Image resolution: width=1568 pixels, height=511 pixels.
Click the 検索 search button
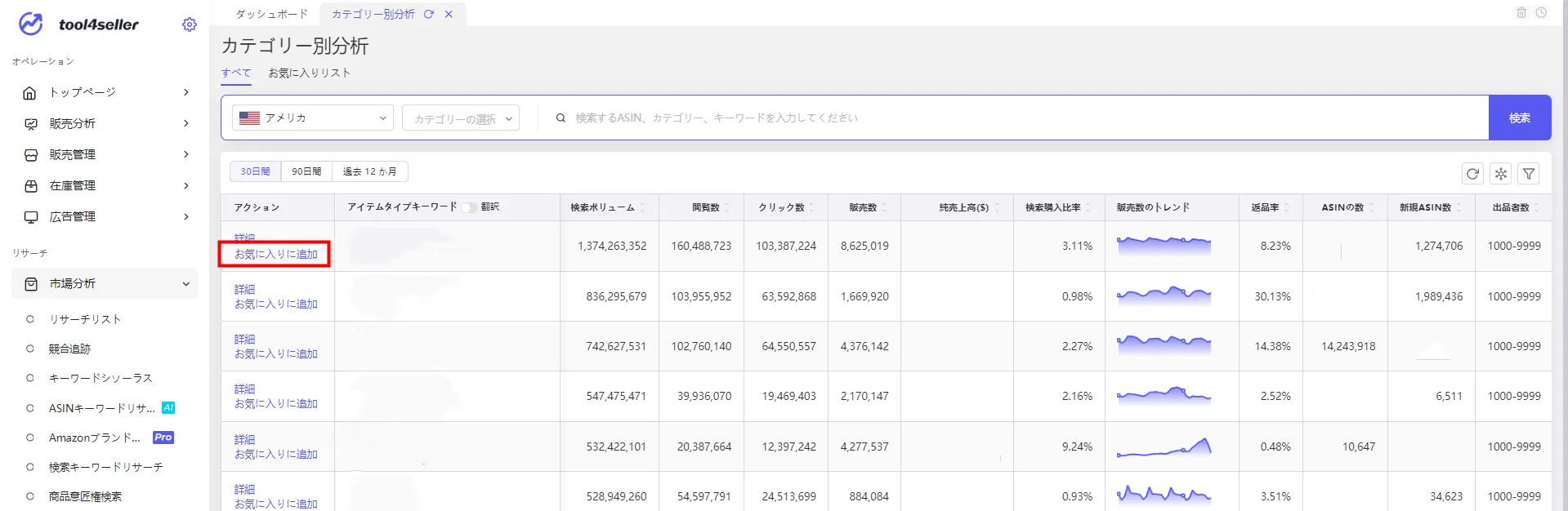click(x=1520, y=118)
